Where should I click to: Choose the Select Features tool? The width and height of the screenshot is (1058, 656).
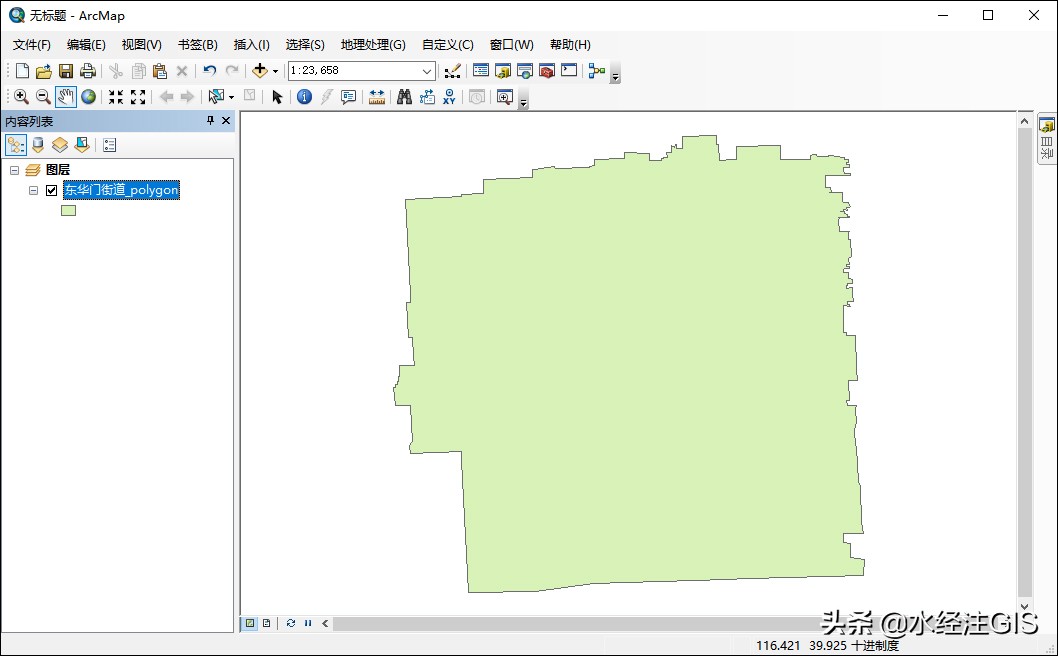pyautogui.click(x=216, y=97)
